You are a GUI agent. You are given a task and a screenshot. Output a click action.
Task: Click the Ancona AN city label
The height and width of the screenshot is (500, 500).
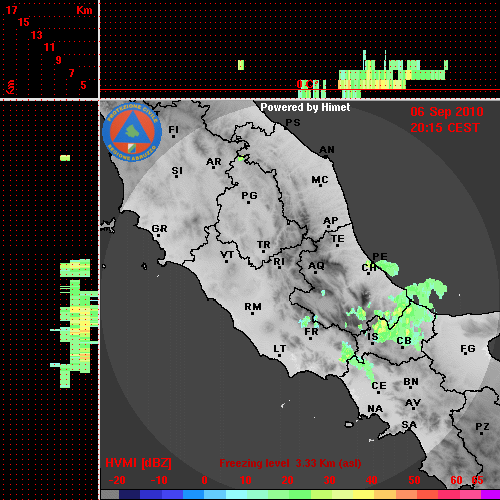click(327, 150)
